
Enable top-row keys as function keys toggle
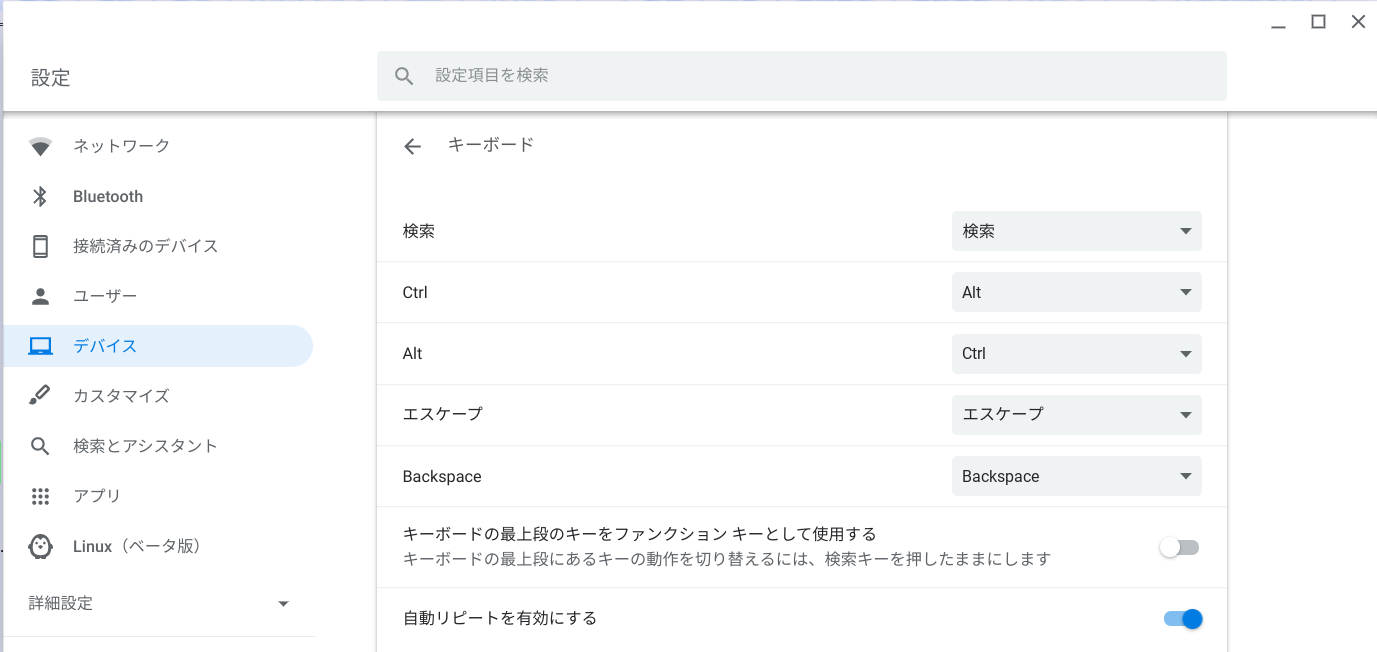(1180, 547)
